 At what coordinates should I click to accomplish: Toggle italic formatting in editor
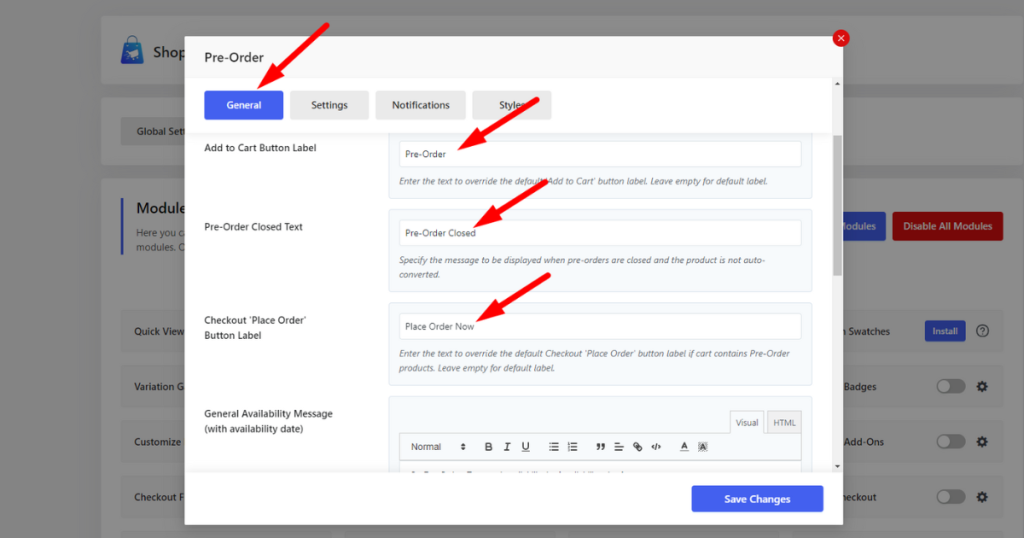click(x=507, y=447)
